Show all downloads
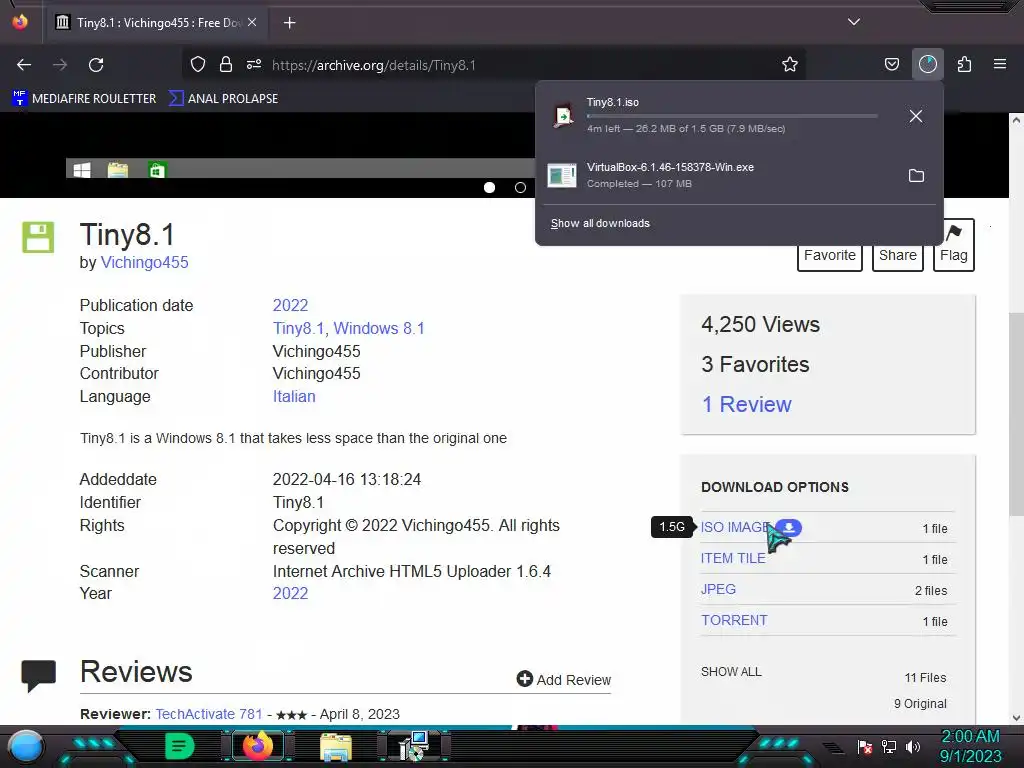1024x768 pixels. pos(600,223)
